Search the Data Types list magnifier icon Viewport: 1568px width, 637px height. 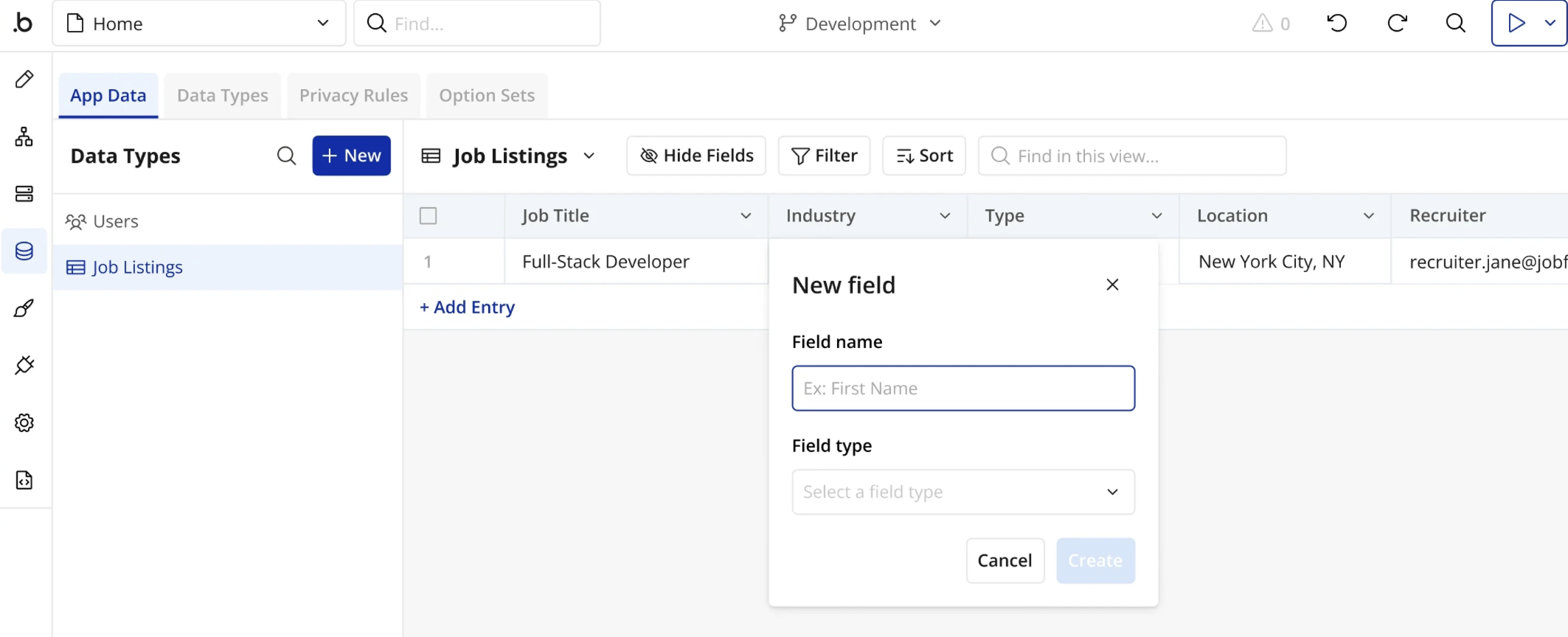click(x=286, y=156)
